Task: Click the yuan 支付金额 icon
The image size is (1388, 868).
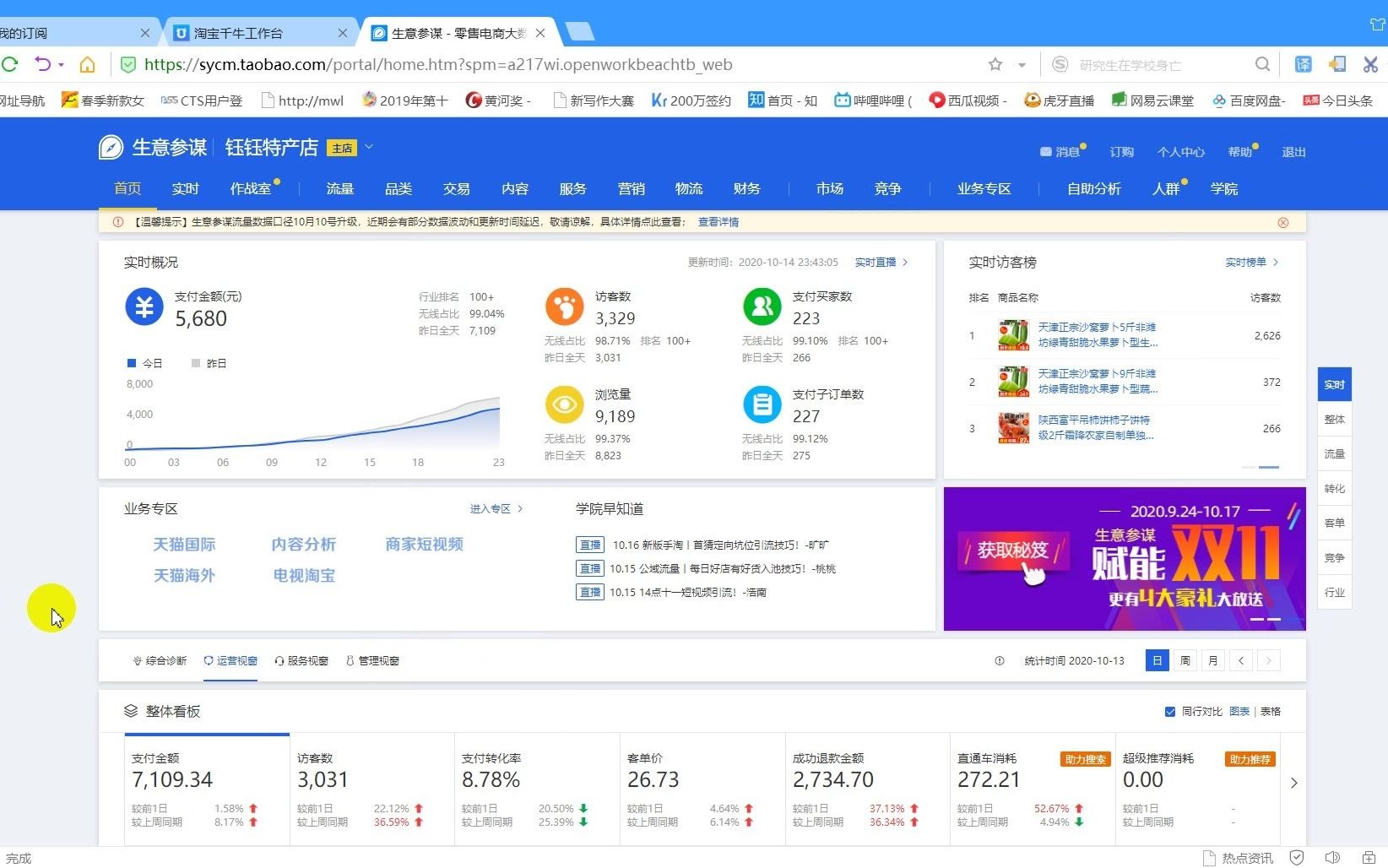Action: point(144,307)
